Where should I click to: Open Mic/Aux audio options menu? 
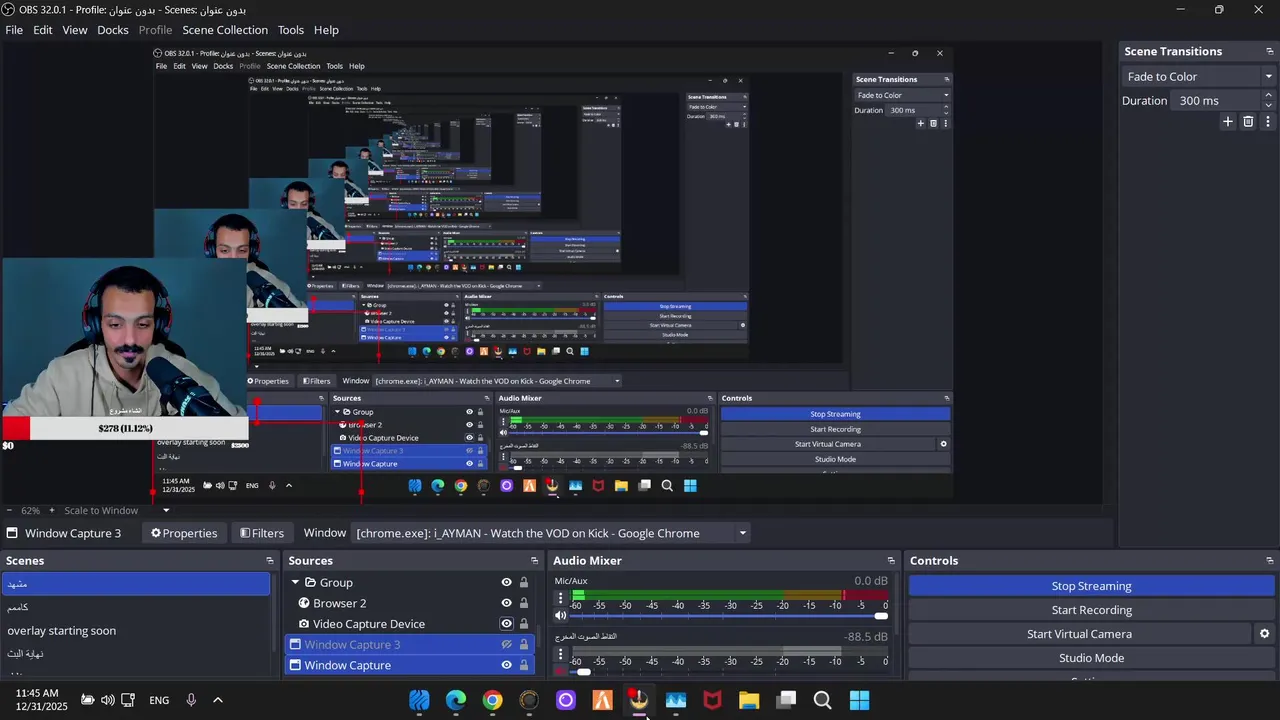561,598
